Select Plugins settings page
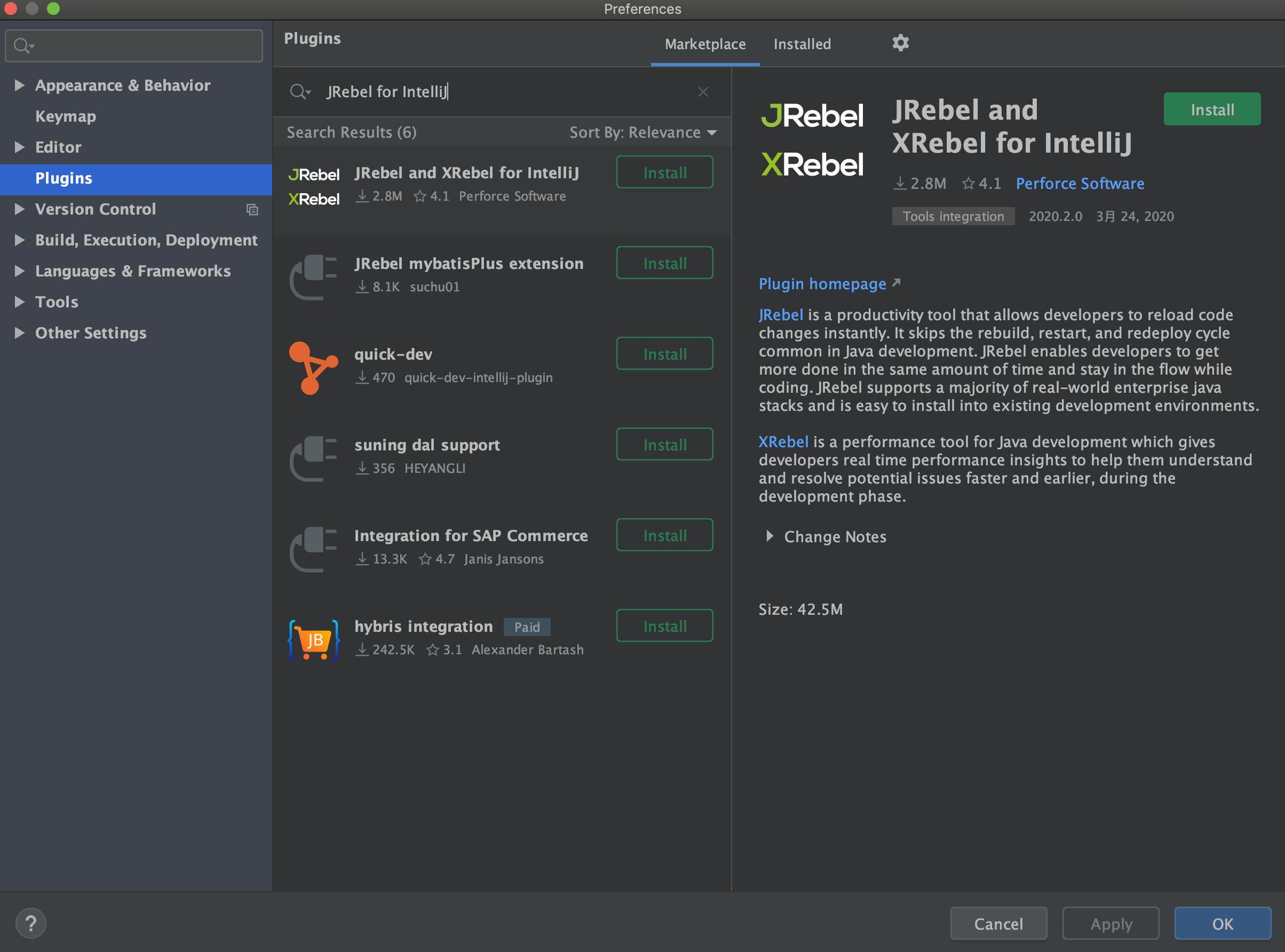This screenshot has height=952, width=1285. click(136, 179)
